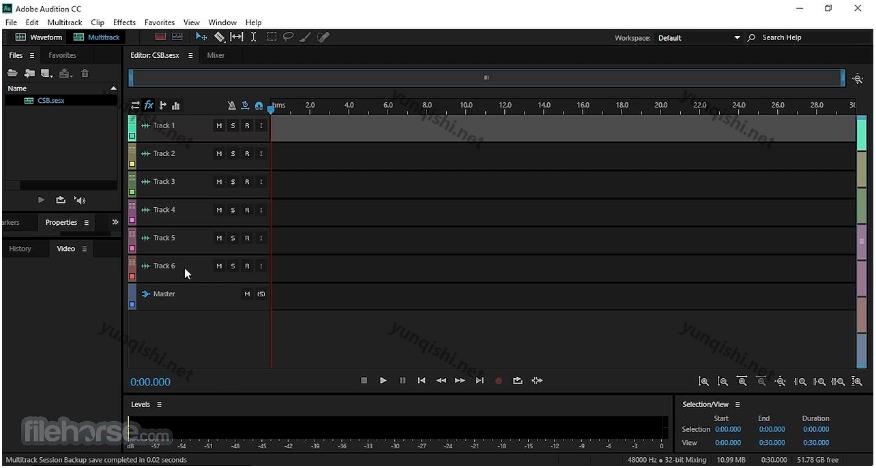
Task: Expand hidden panels with double chevron
Action: 115,222
